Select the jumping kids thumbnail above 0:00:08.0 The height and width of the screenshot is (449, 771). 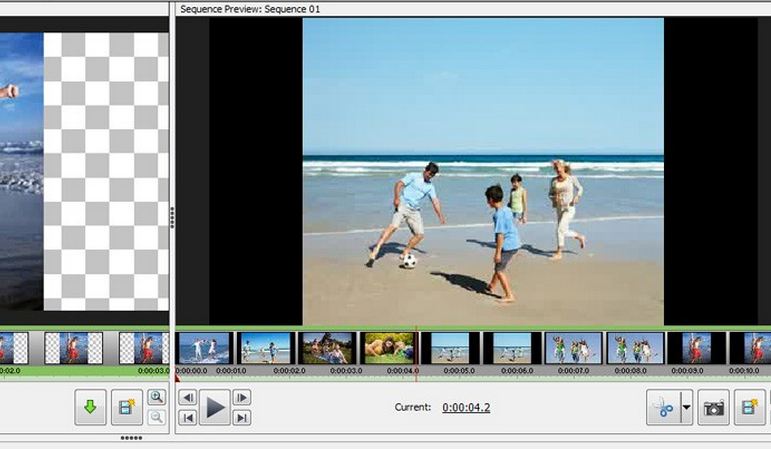[x=635, y=348]
